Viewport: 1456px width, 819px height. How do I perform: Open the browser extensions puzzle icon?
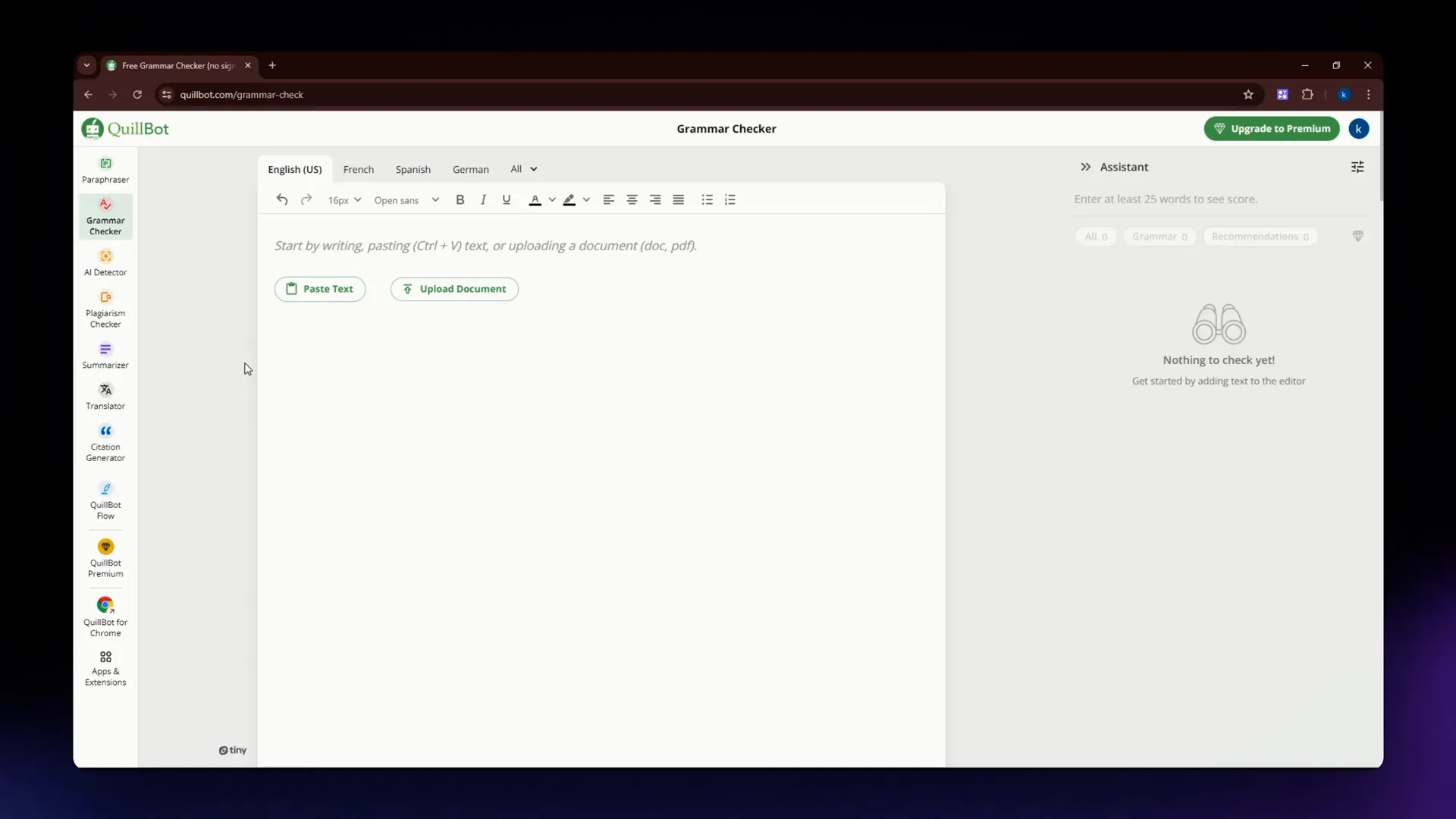point(1307,95)
